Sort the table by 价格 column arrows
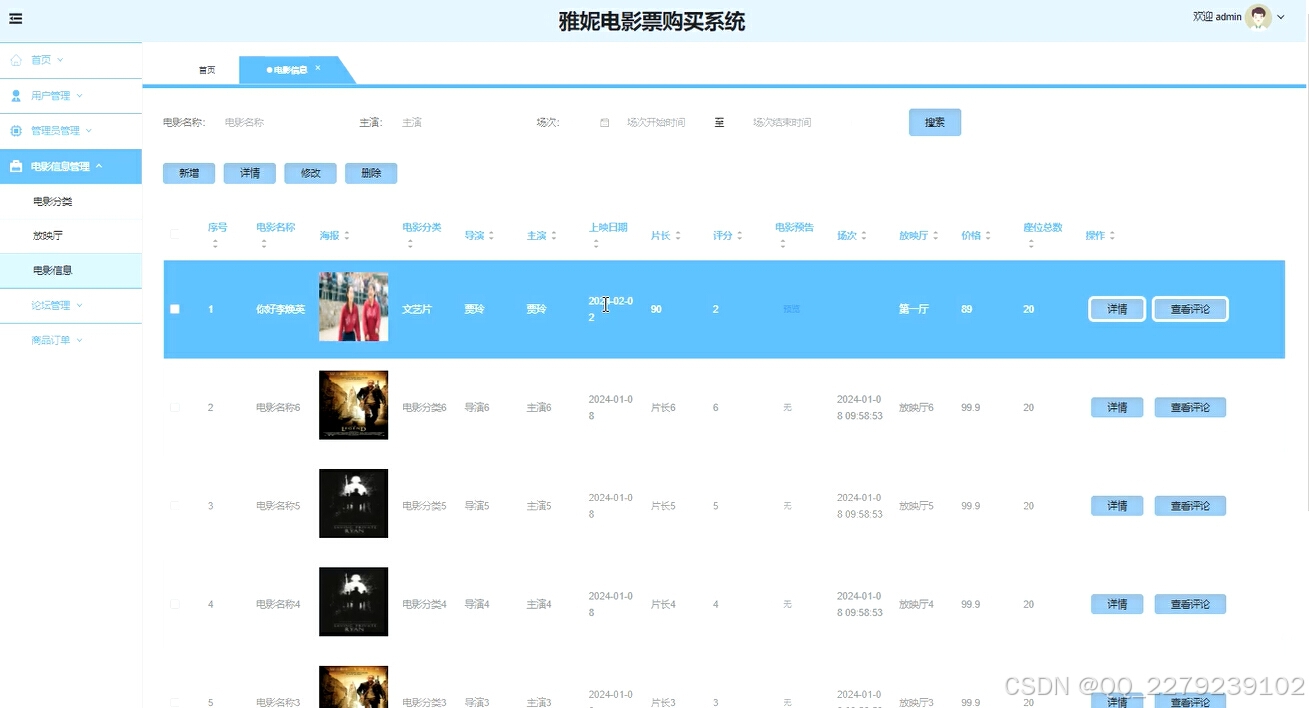 (989, 235)
